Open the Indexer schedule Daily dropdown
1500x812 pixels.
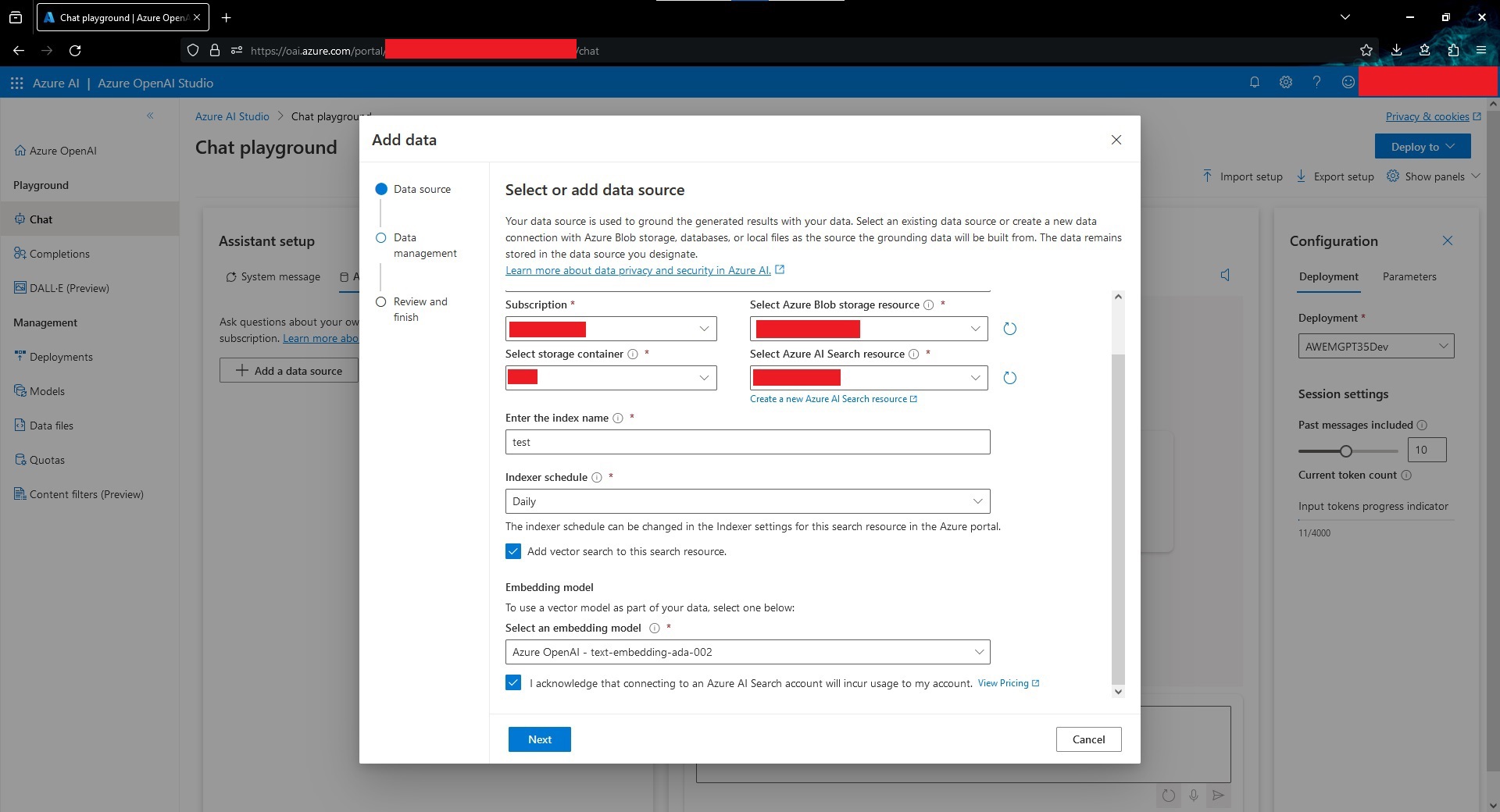748,501
